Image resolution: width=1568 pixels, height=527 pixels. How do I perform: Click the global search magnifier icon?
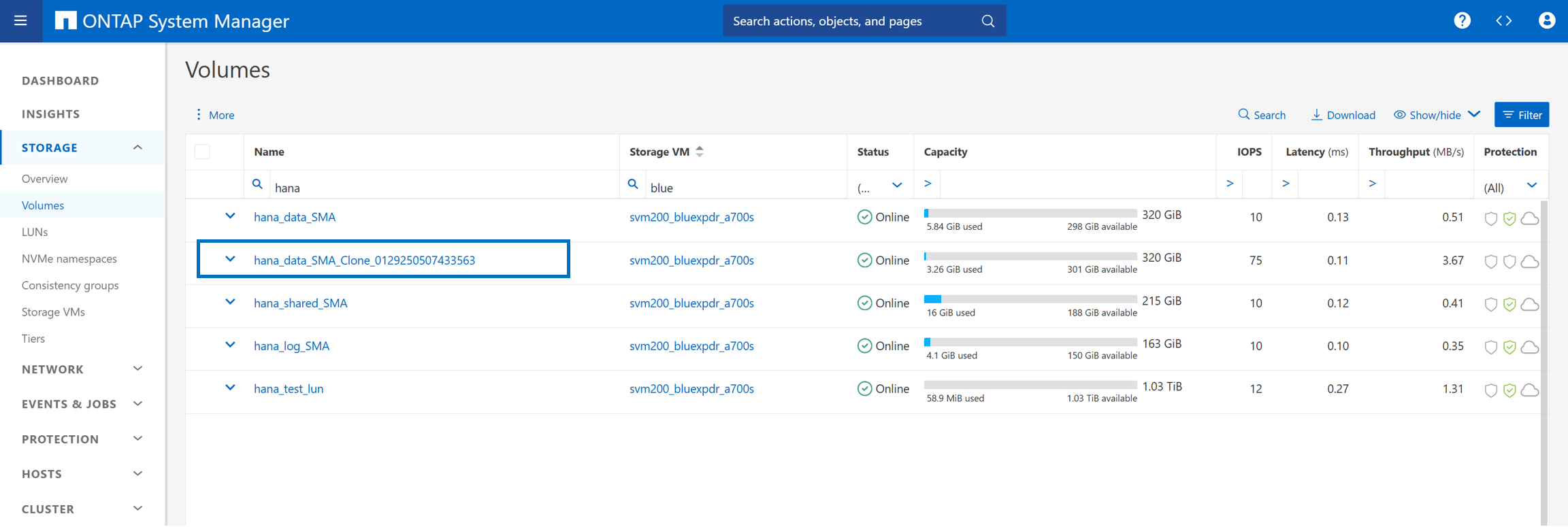(x=987, y=21)
